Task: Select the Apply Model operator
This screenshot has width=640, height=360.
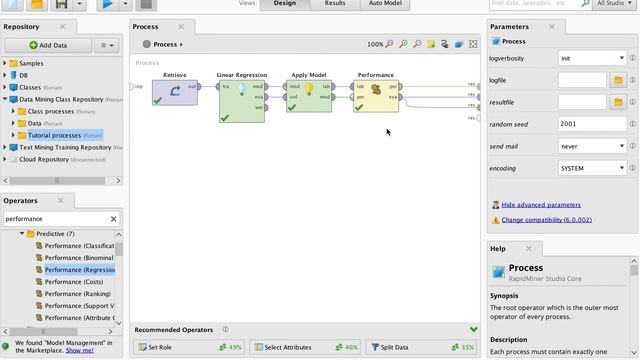Action: click(309, 96)
